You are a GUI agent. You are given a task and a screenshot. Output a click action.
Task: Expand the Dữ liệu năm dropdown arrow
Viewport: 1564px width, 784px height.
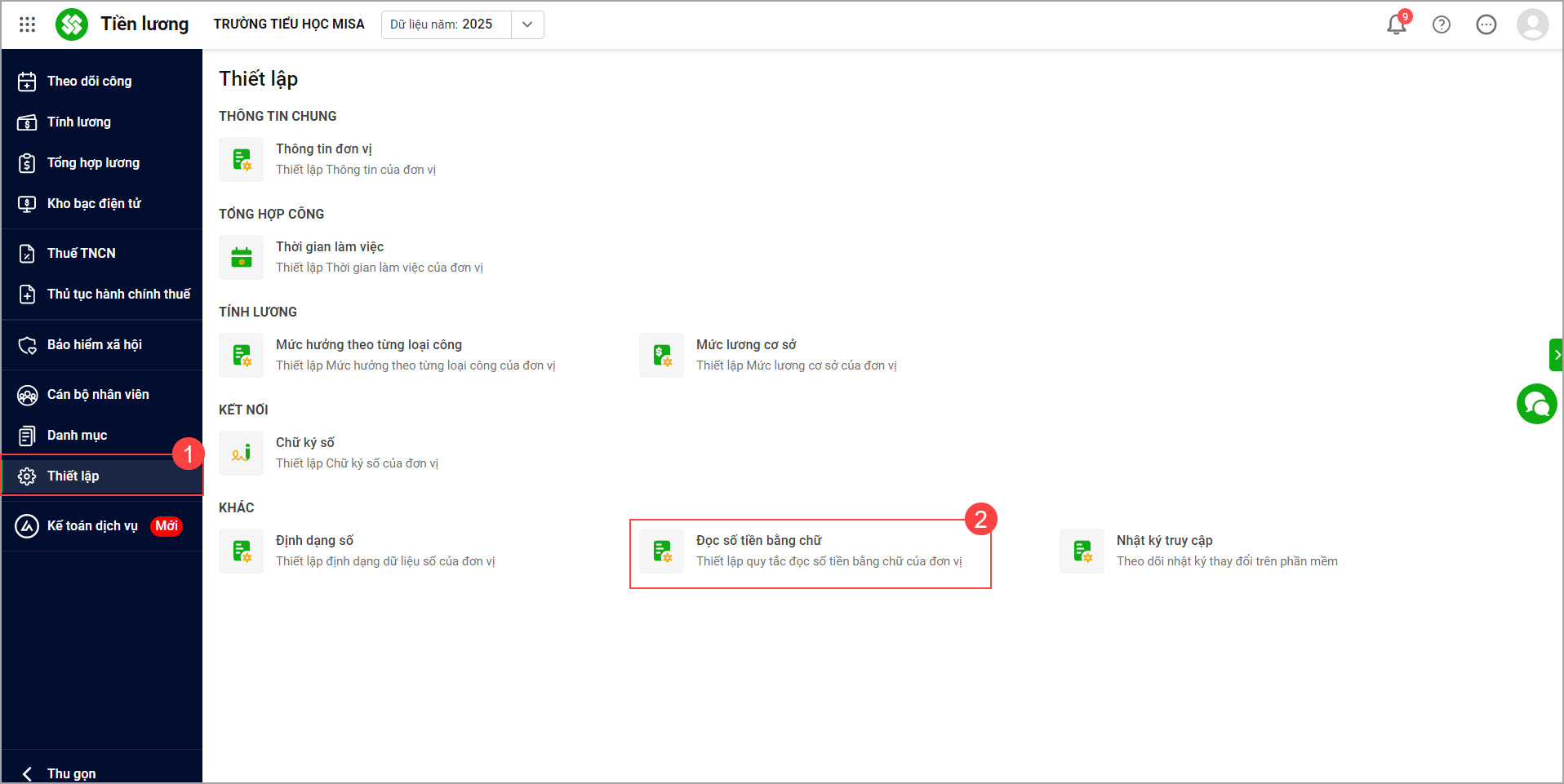coord(527,24)
